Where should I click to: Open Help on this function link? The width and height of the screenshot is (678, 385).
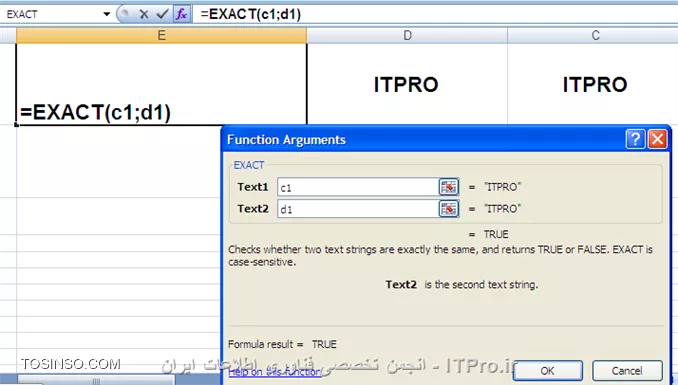click(x=275, y=372)
